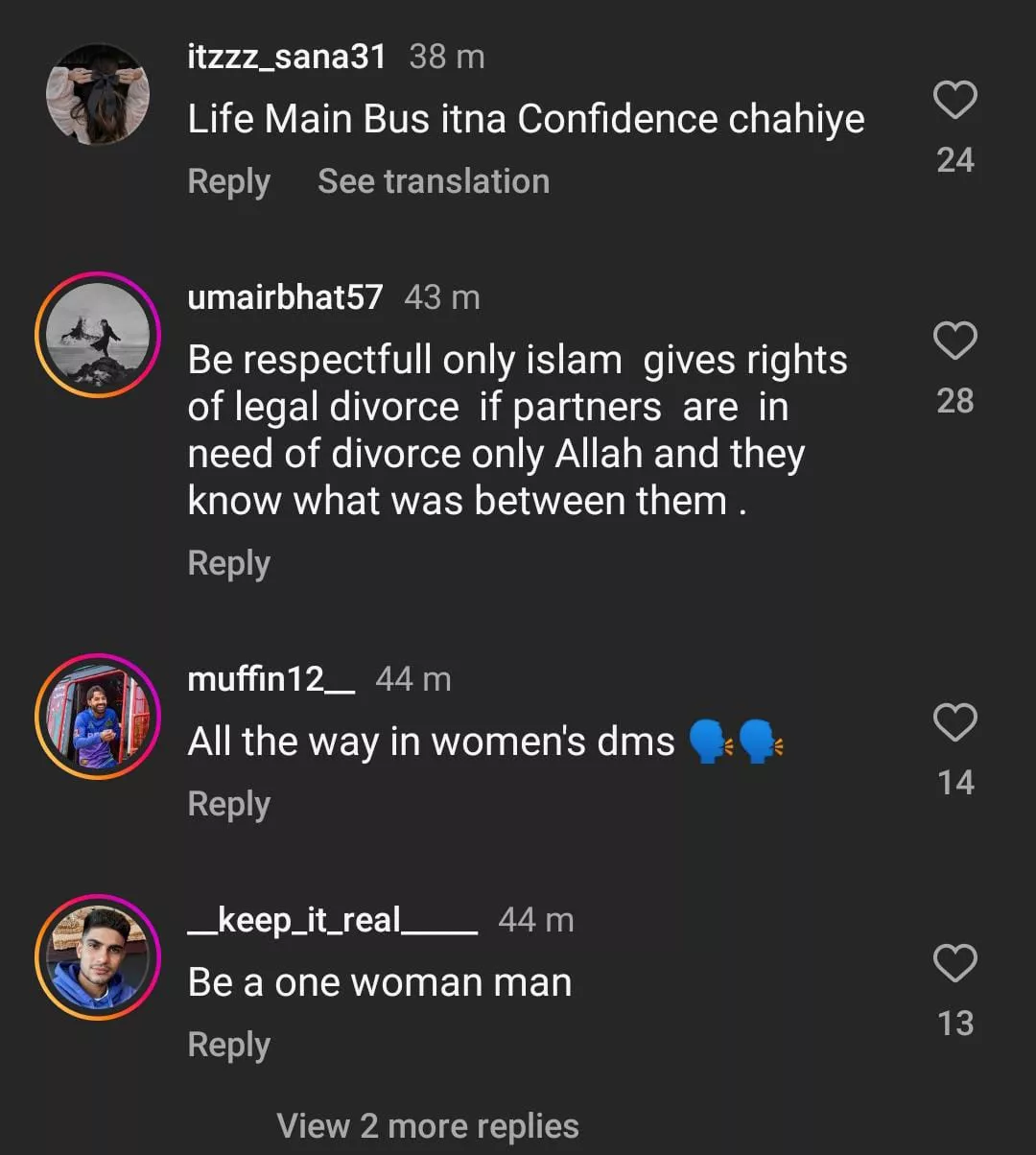This screenshot has width=1036, height=1155.
Task: Like itzzz_sana31's comment with the heart
Action: (x=954, y=101)
